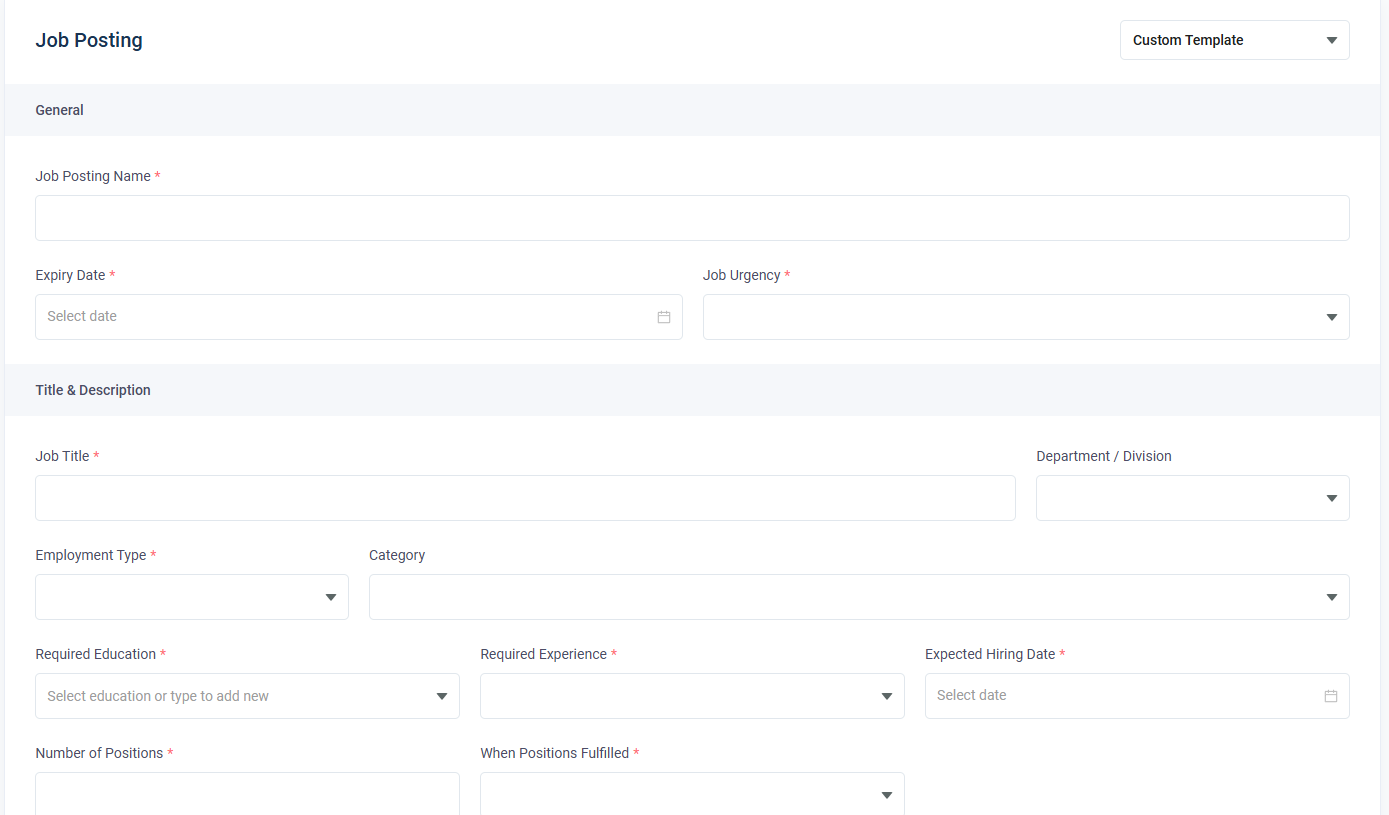The height and width of the screenshot is (815, 1389).
Task: Click the calendar icon in Expected Hiring Date
Action: [x=1331, y=696]
